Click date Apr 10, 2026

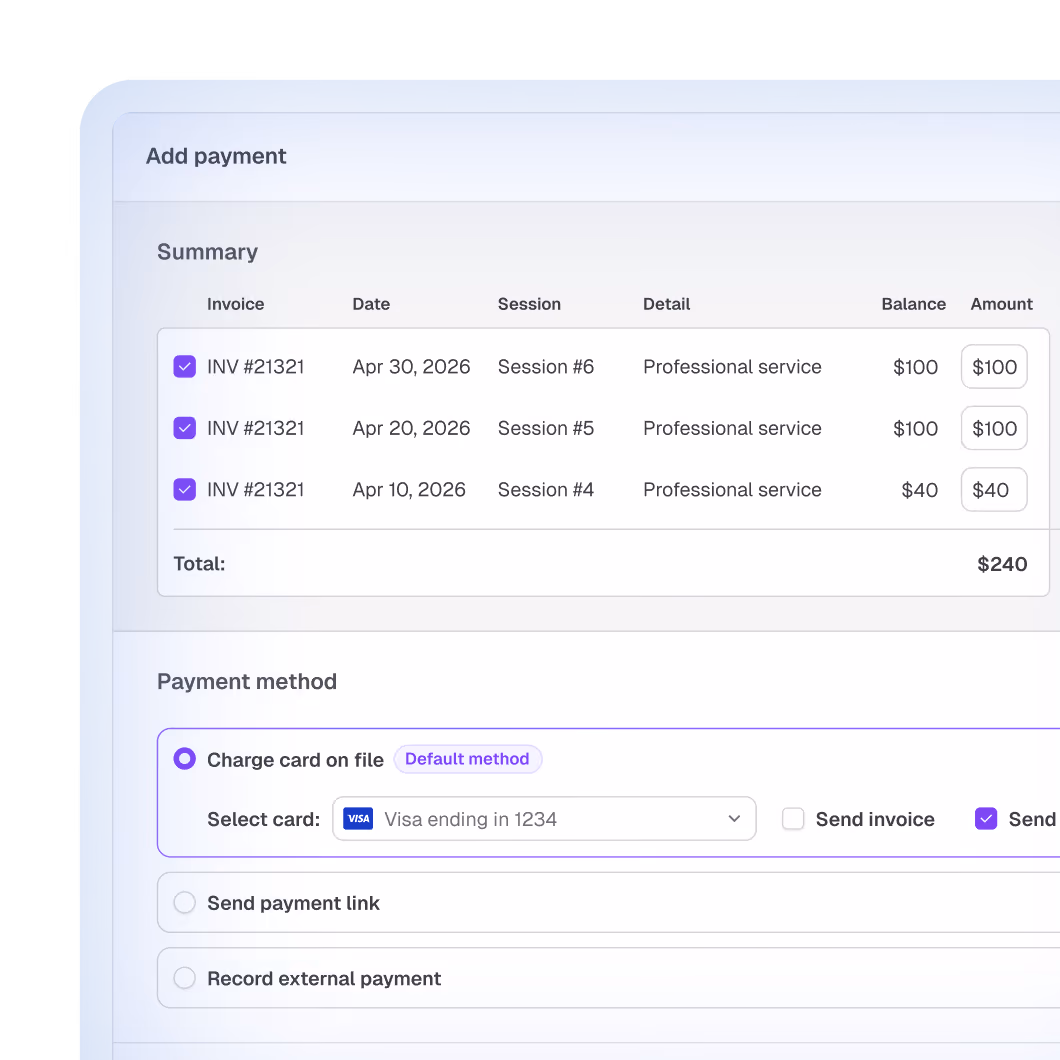409,490
